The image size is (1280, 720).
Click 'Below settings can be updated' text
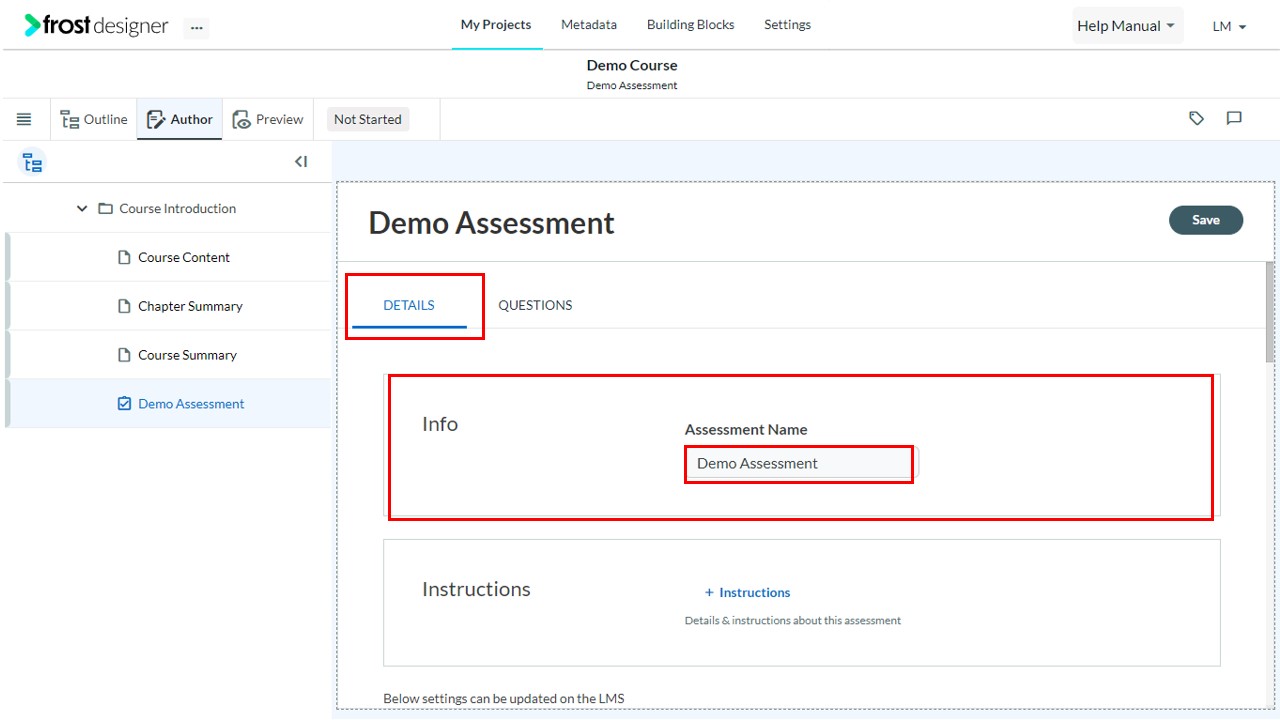(503, 698)
